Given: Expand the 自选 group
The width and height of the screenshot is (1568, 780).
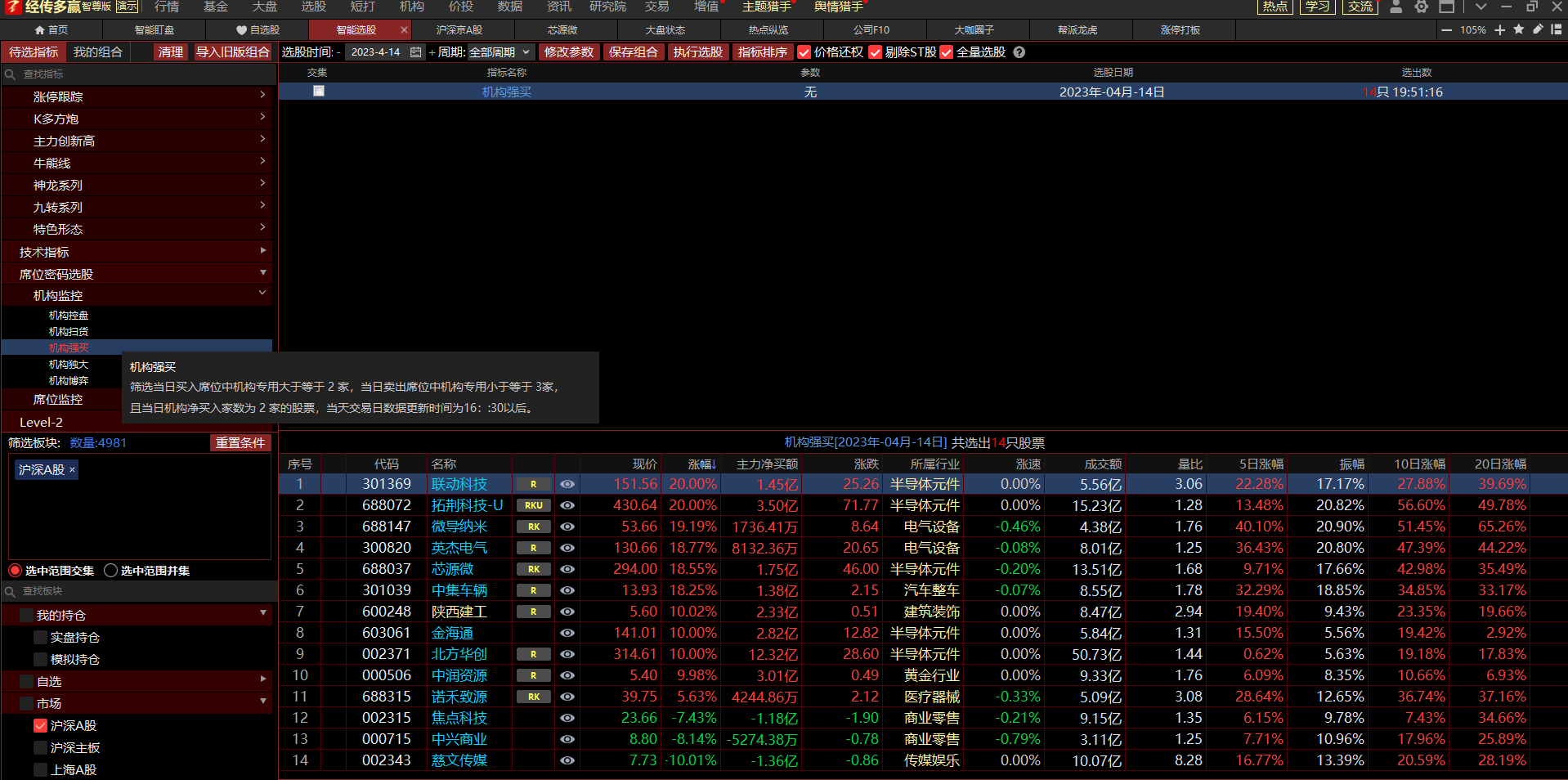Looking at the screenshot, I should (x=137, y=681).
